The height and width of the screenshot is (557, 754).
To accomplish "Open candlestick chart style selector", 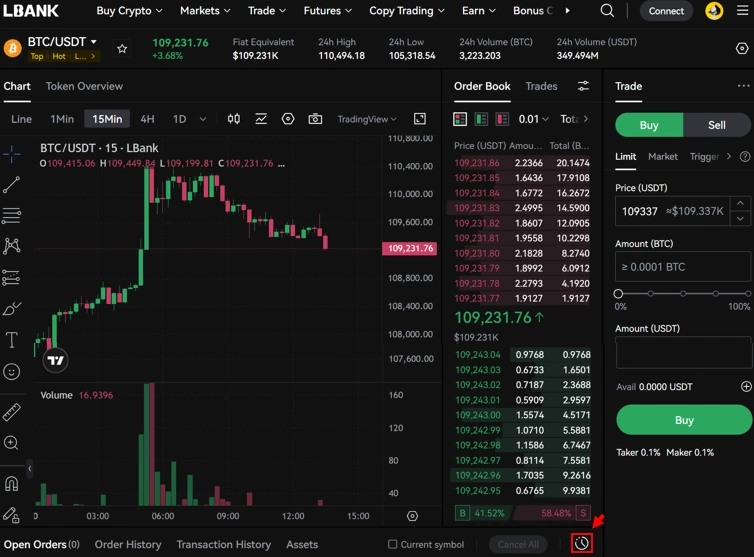I will tap(234, 119).
